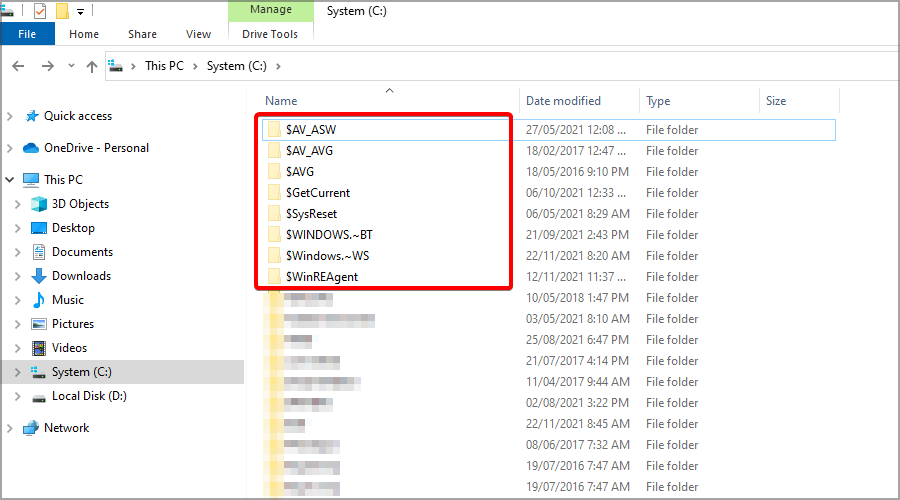Select the $SysReset folder icon
Screen dimensions: 900x500
pyautogui.click(x=274, y=214)
